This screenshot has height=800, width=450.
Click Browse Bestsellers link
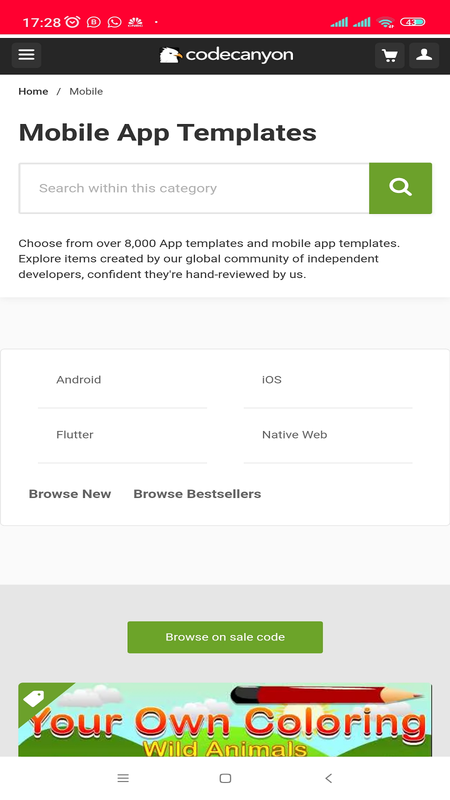[197, 494]
